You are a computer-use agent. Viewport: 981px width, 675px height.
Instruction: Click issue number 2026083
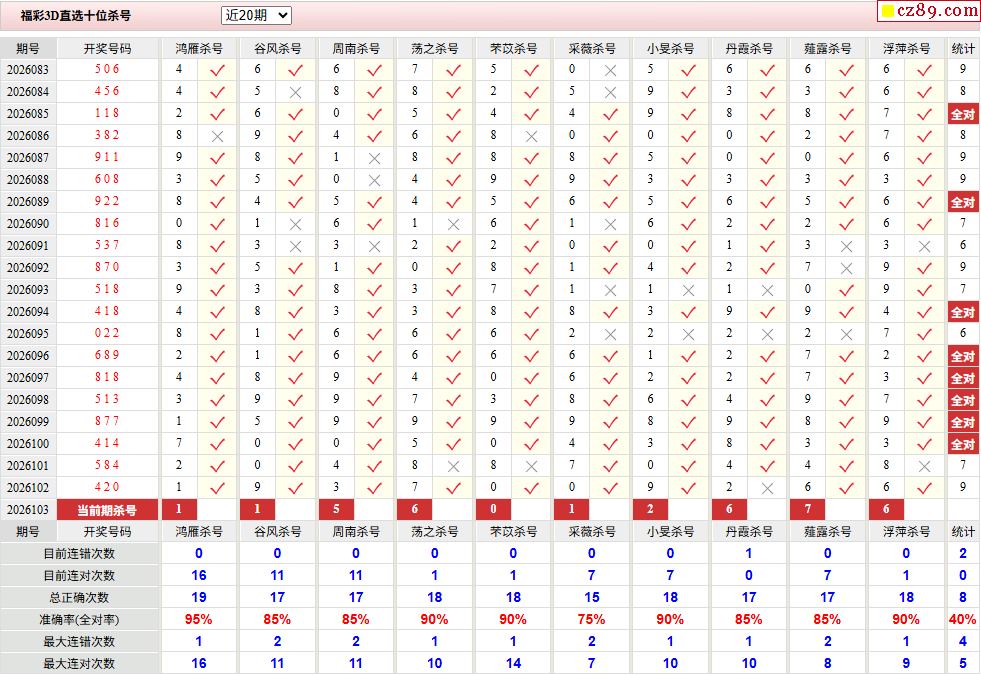click(28, 70)
